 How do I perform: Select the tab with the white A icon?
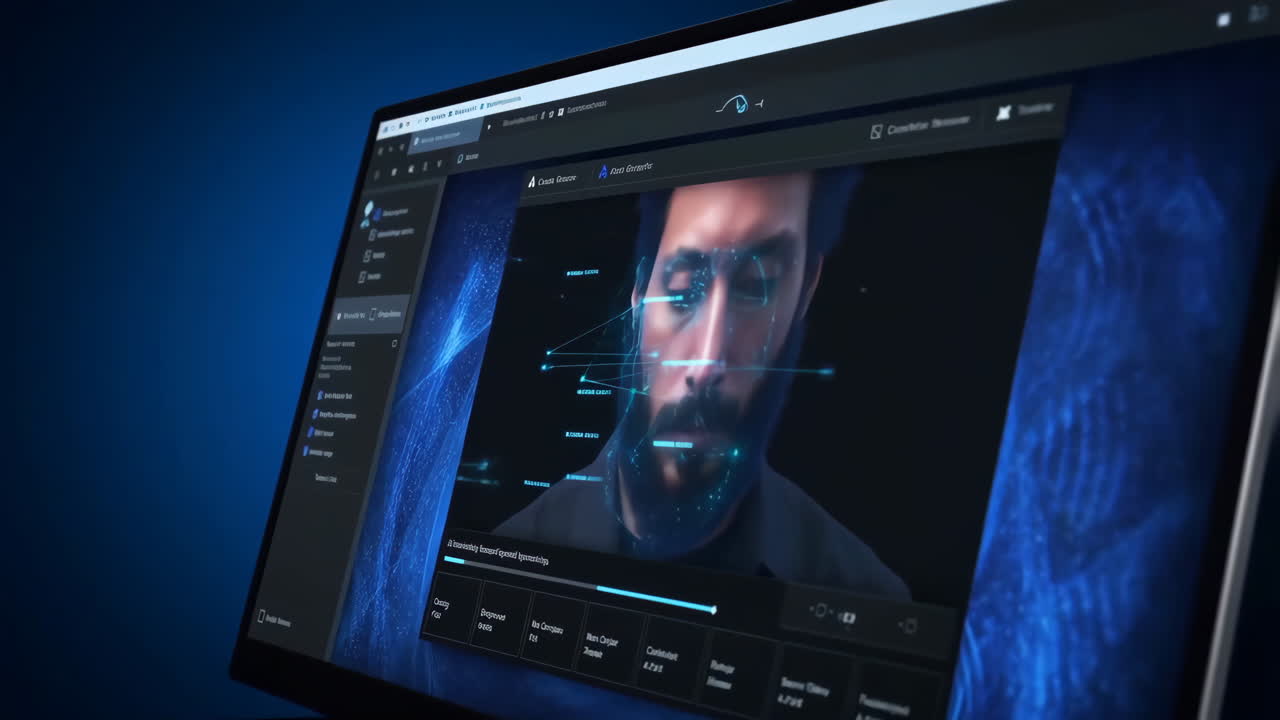pyautogui.click(x=552, y=181)
